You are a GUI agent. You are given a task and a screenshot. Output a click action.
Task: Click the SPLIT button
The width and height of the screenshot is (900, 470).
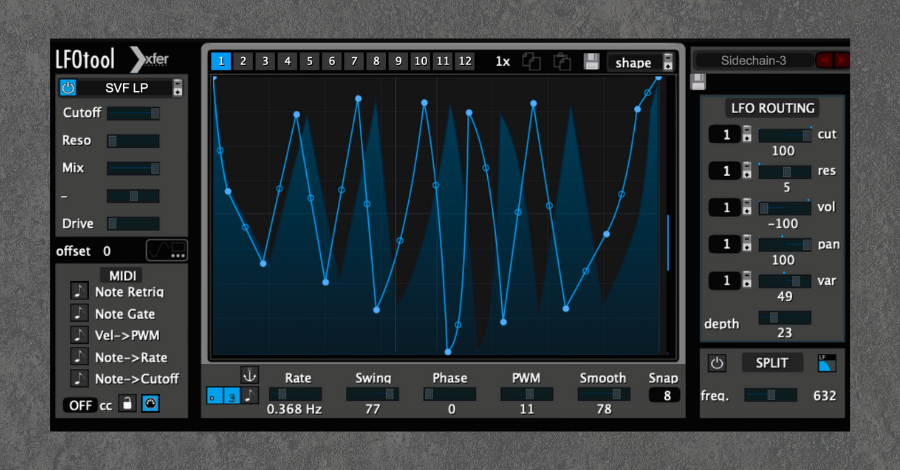pos(771,363)
